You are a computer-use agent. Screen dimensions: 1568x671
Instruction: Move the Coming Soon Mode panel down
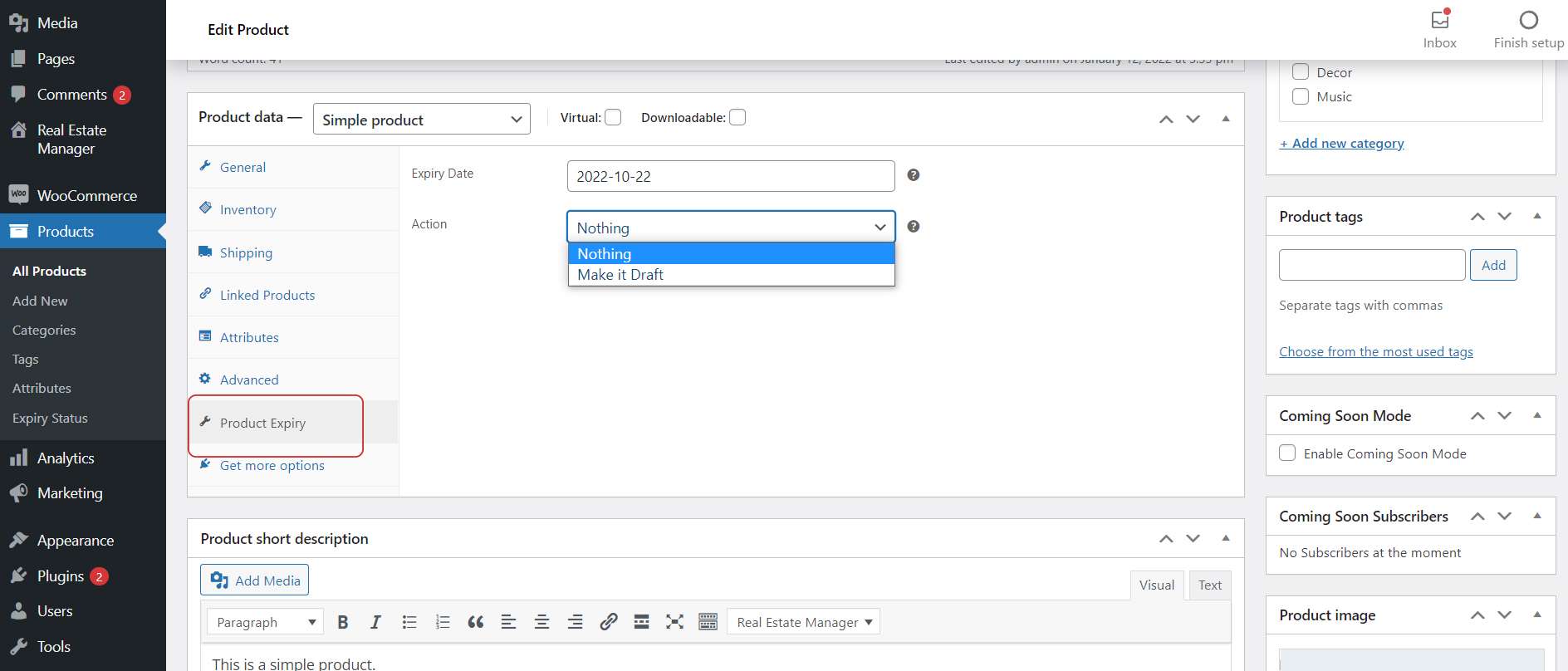click(x=1505, y=416)
